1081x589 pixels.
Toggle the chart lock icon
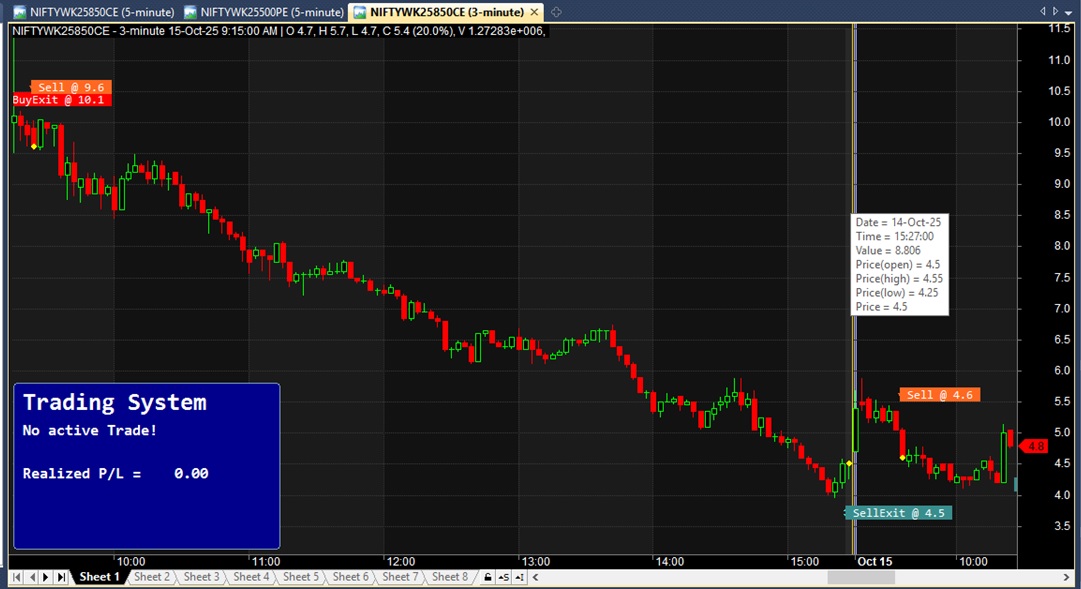[487, 577]
